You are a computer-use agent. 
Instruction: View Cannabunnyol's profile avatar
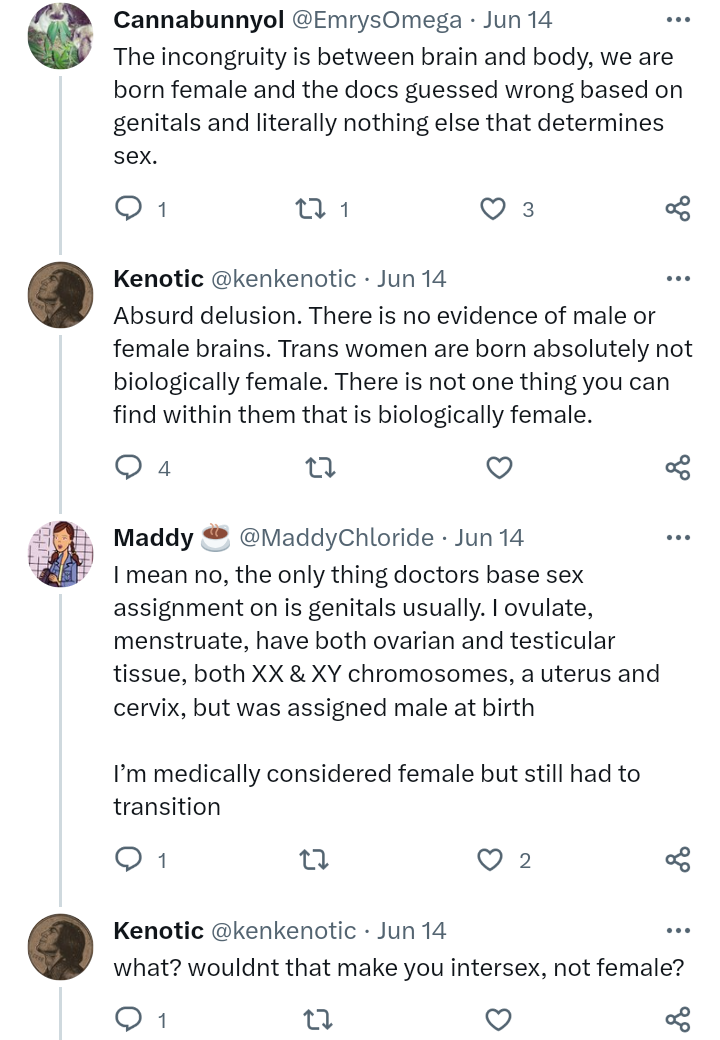point(60,36)
